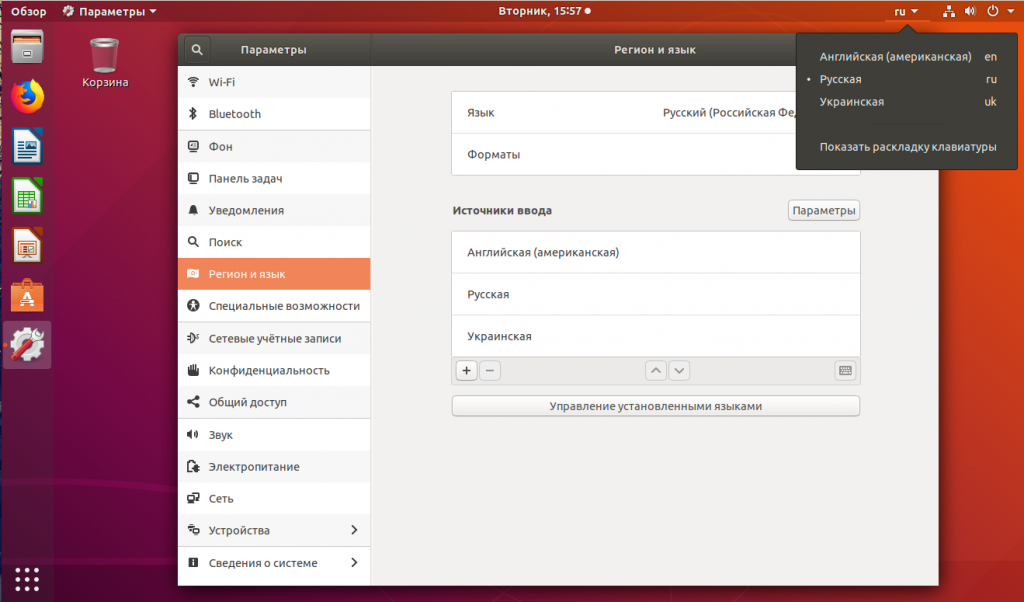Select the Ukrainian row in input sources list
Image resolution: width=1024 pixels, height=602 pixels.
pos(655,337)
